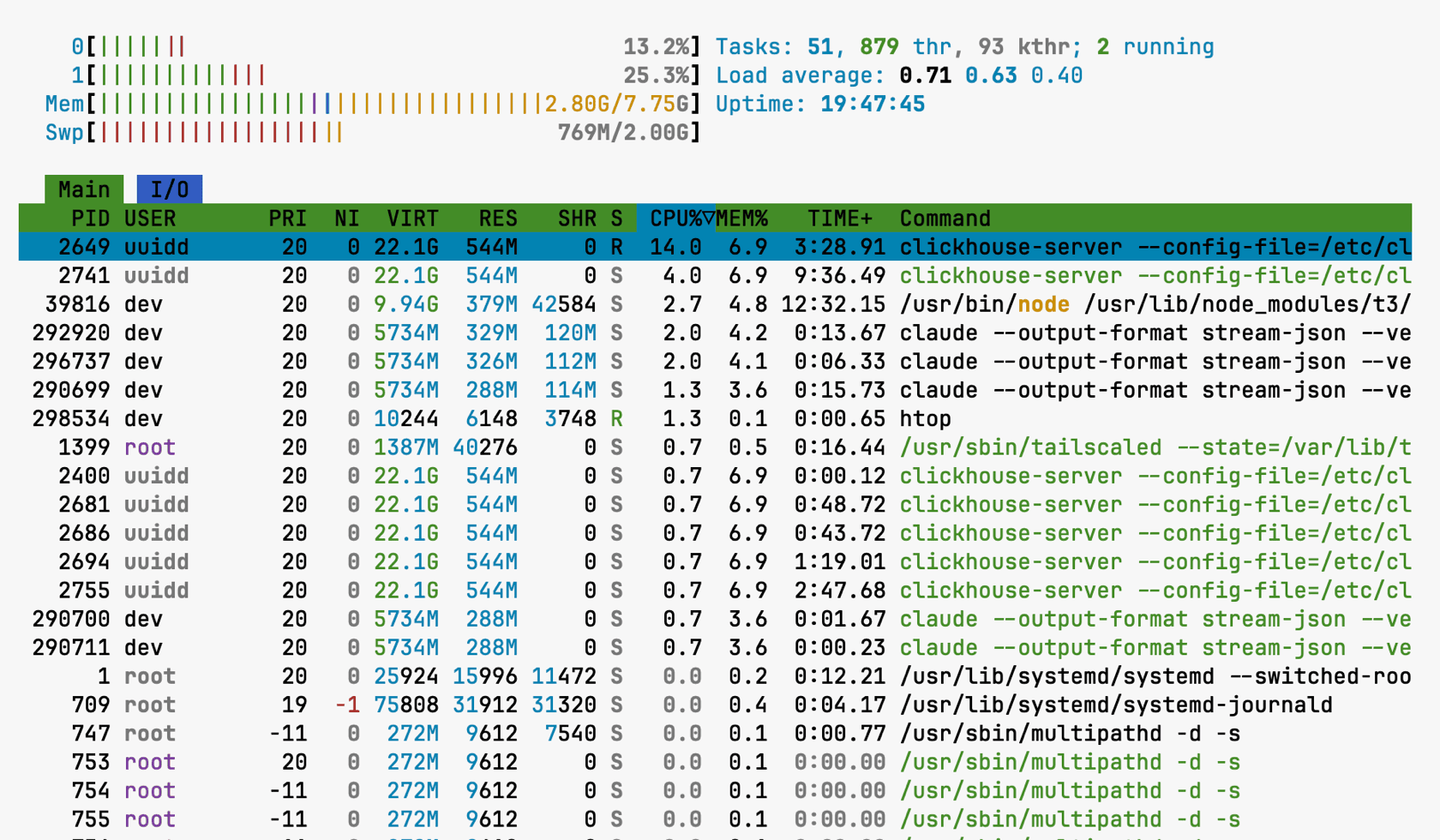Select clickhouse-server process PID 2686
This screenshot has width=1440, height=840.
pyautogui.click(x=715, y=533)
